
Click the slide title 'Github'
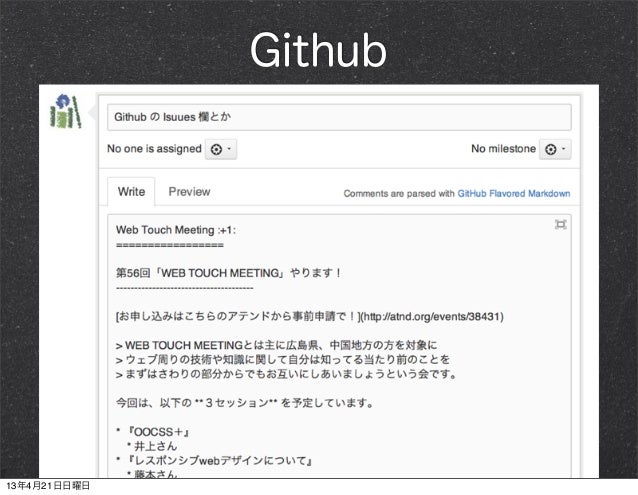pos(318,50)
